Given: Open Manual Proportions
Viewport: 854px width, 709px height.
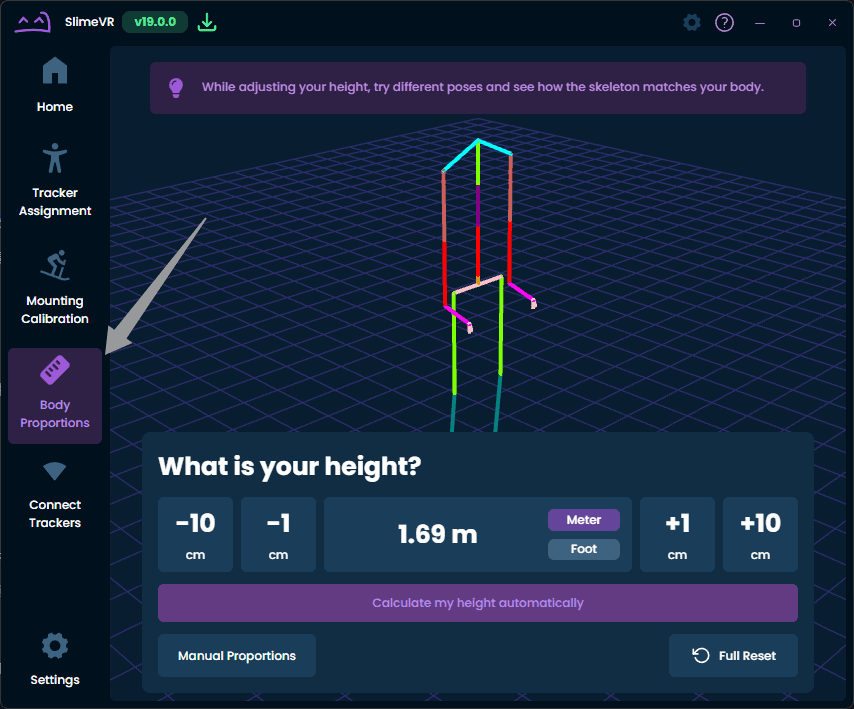Looking at the screenshot, I should [237, 656].
